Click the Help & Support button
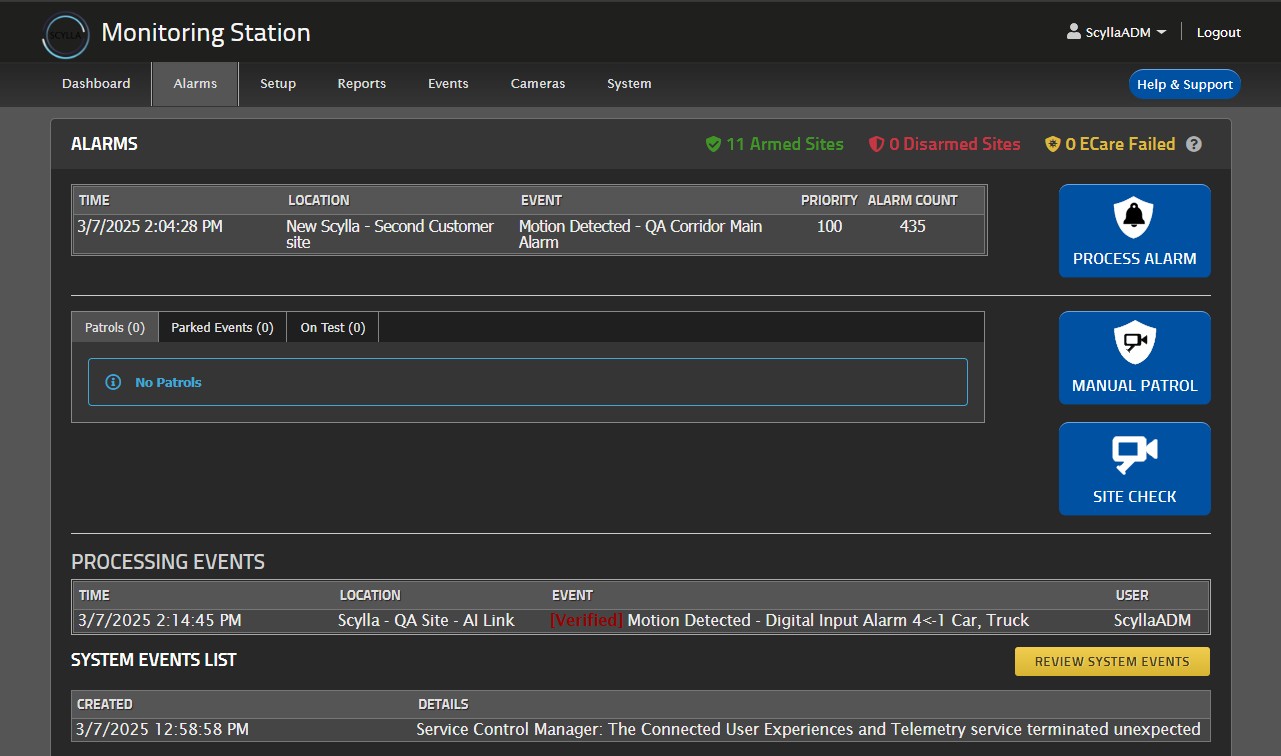Viewport: 1281px width, 756px height. click(x=1184, y=85)
